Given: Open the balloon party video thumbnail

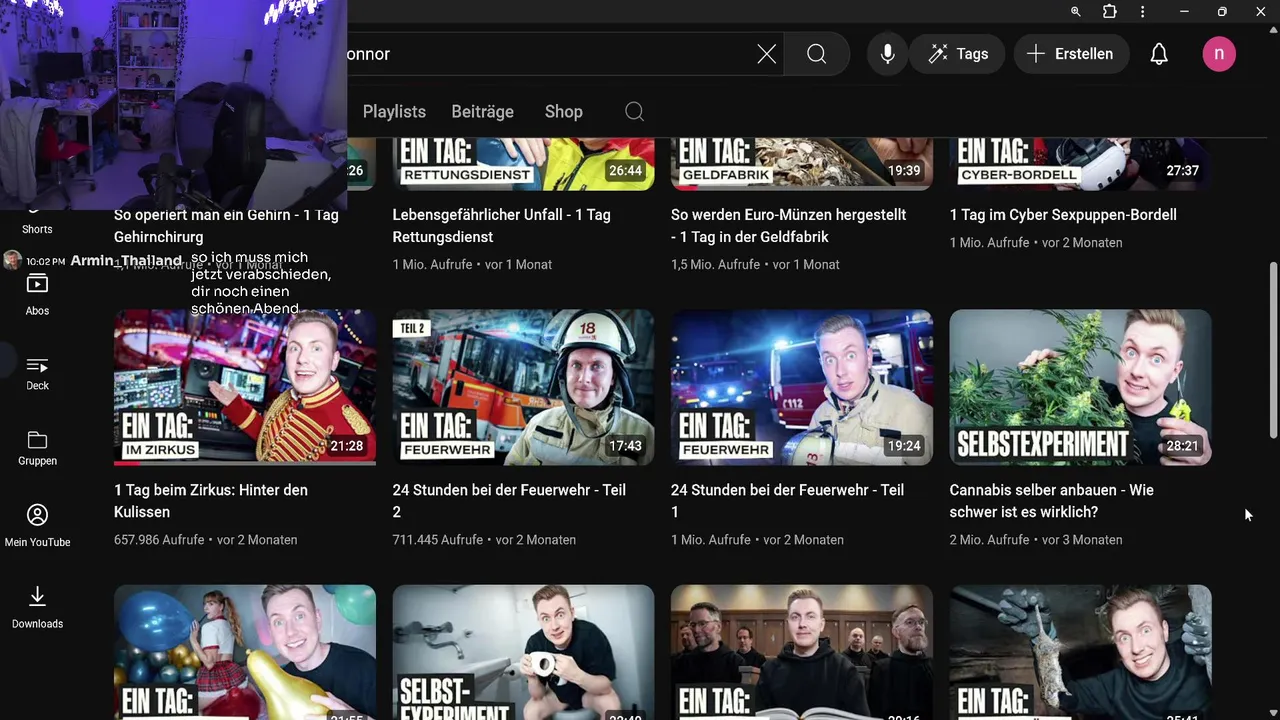Looking at the screenshot, I should [245, 652].
